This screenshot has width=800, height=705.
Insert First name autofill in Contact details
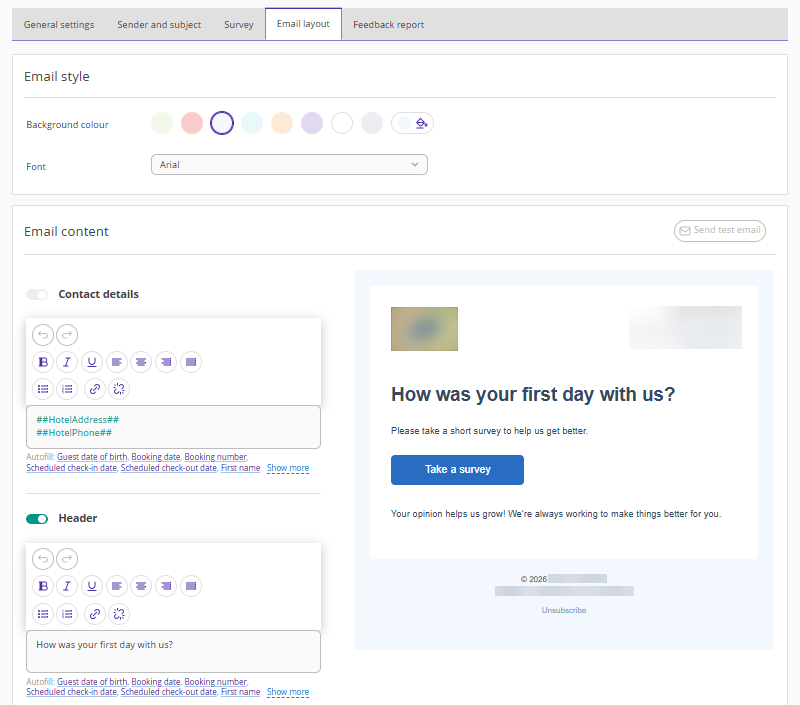click(x=240, y=468)
